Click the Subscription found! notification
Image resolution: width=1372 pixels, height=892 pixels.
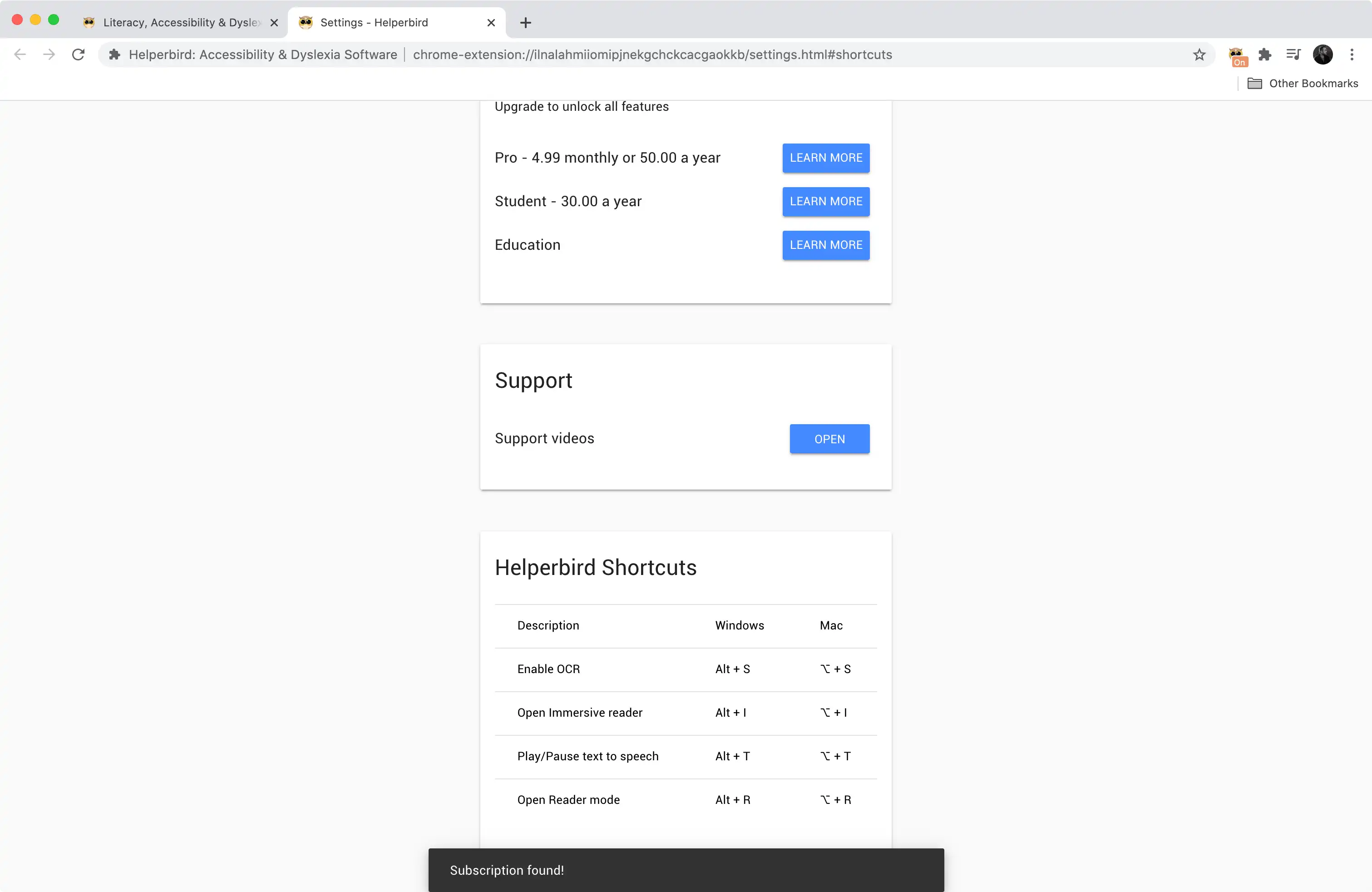[686, 870]
